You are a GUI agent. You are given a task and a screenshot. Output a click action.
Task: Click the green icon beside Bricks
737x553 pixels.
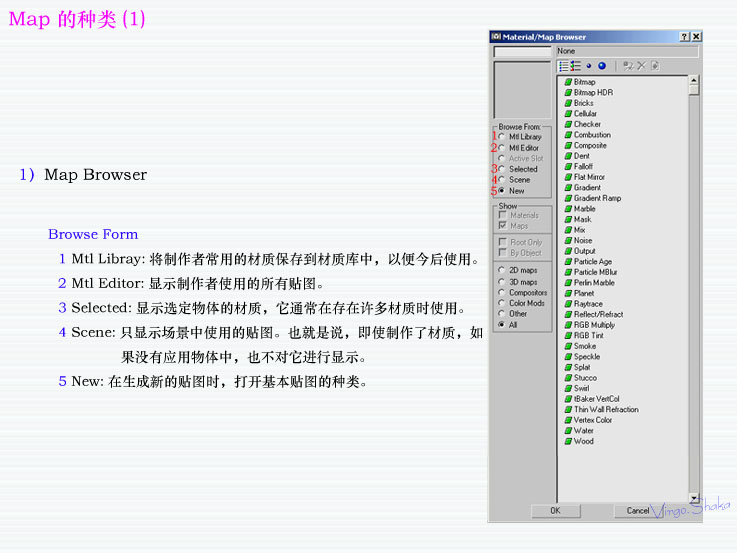568,103
